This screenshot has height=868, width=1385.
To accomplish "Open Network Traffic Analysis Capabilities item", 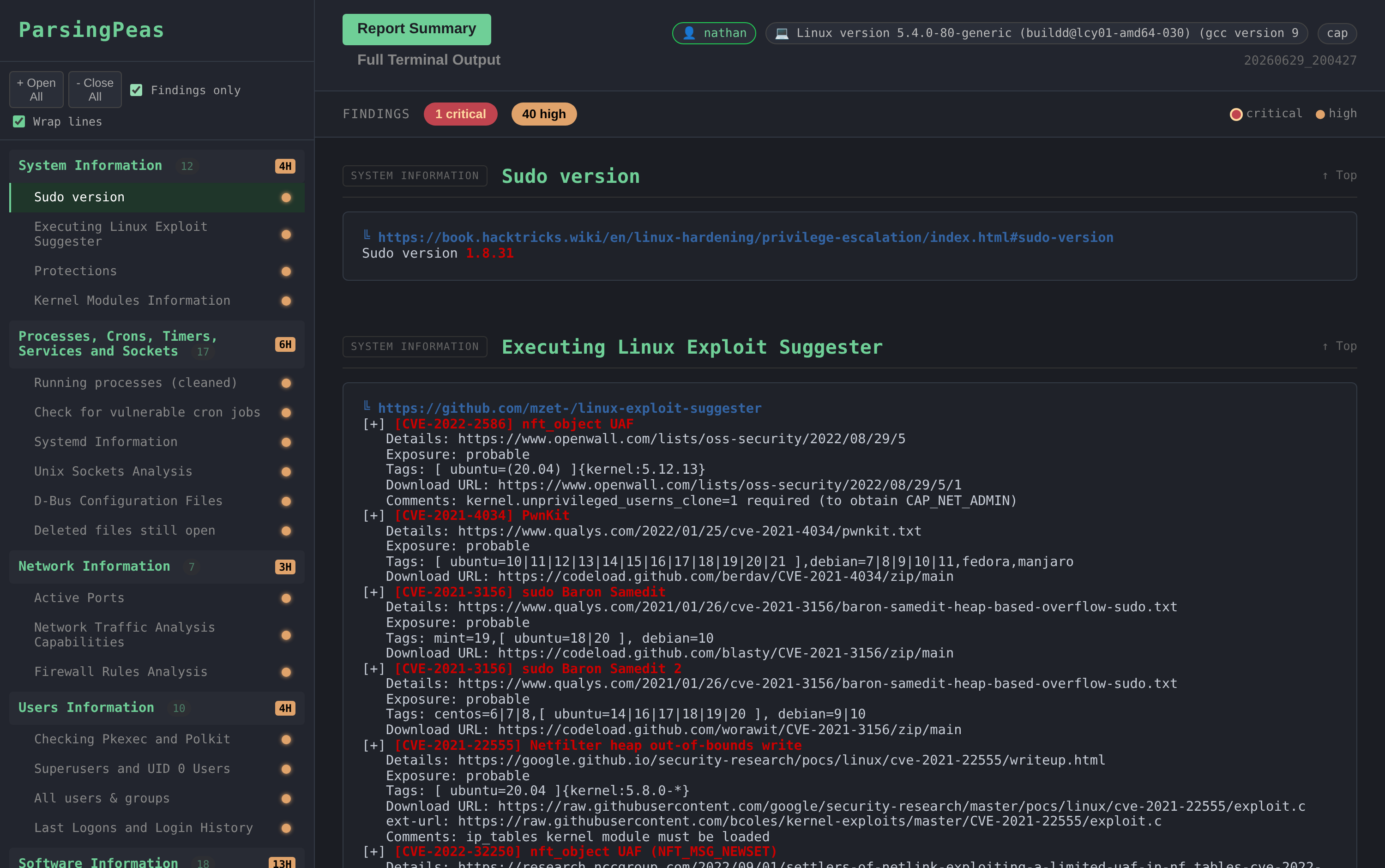I will pos(157,635).
